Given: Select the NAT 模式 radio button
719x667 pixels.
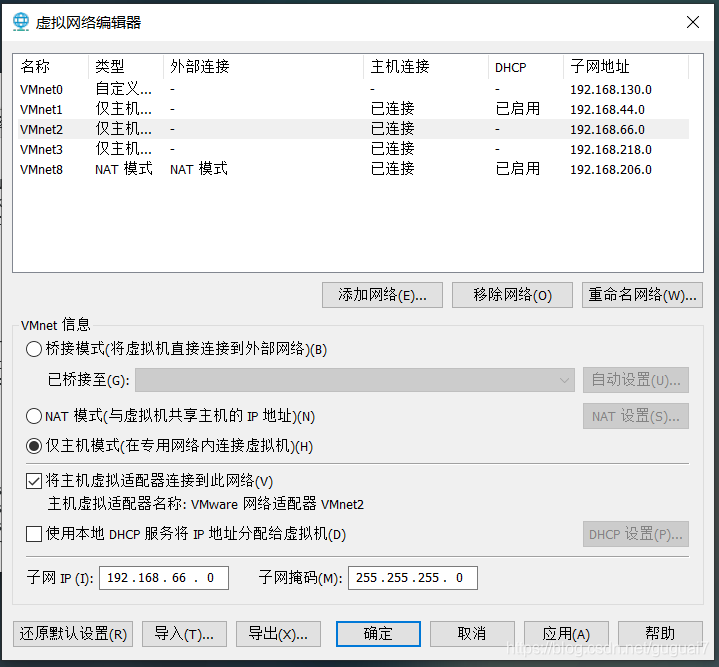Looking at the screenshot, I should [x=34, y=416].
